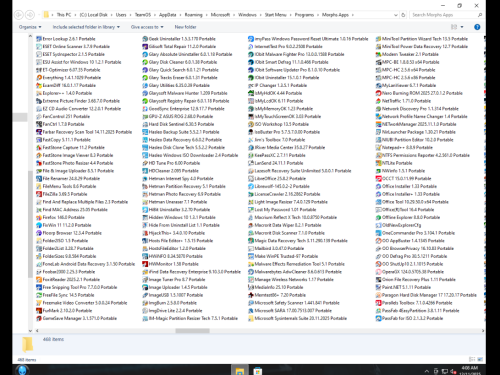Image resolution: width=500 pixels, height=375 pixels.
Task: Select the FastStone Capture Portable icon
Action: tap(39, 147)
